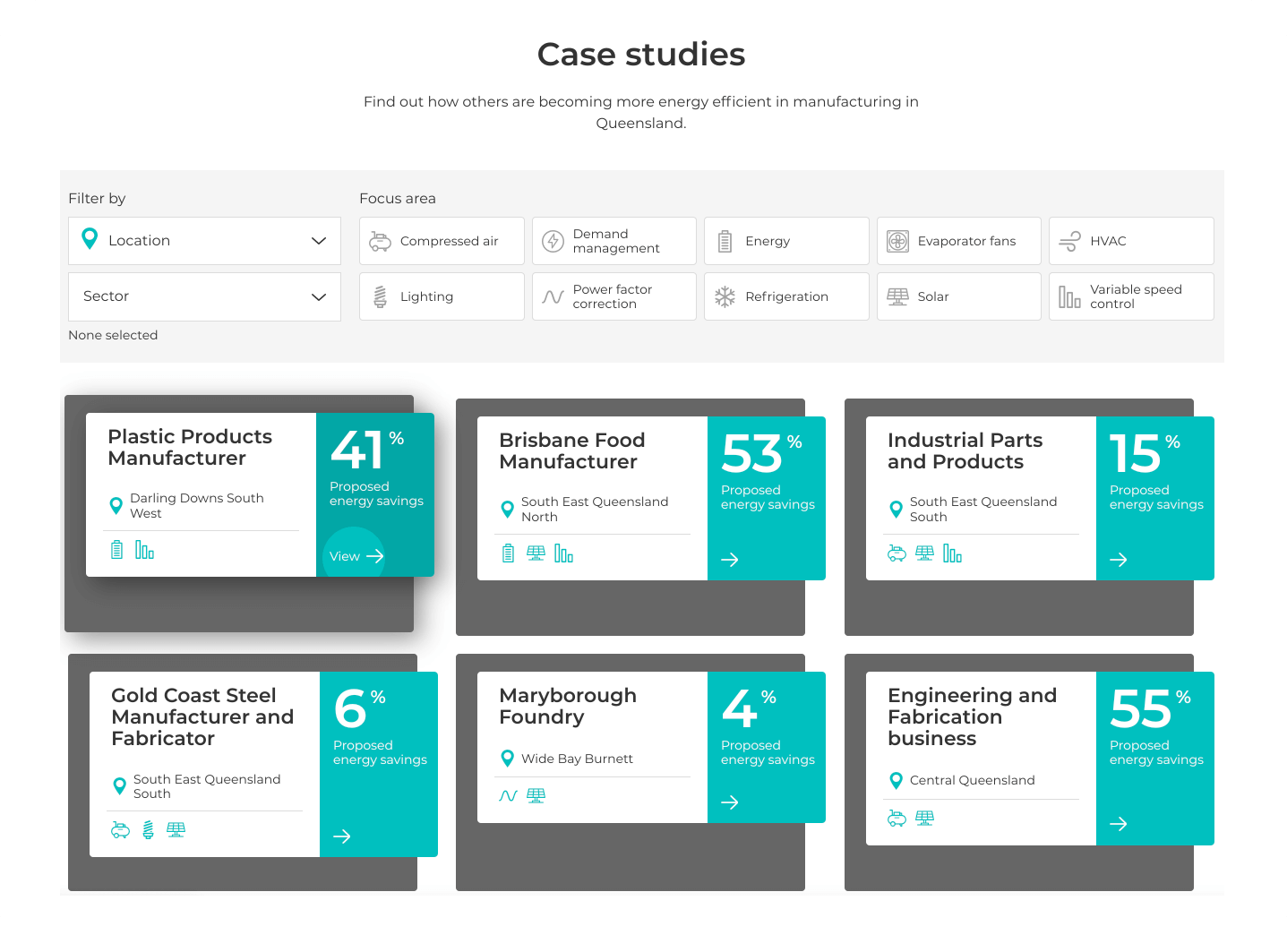Click the arrow on Engineering and Fabrication card
The width and height of the screenshot is (1287, 952).
pyautogui.click(x=1118, y=824)
